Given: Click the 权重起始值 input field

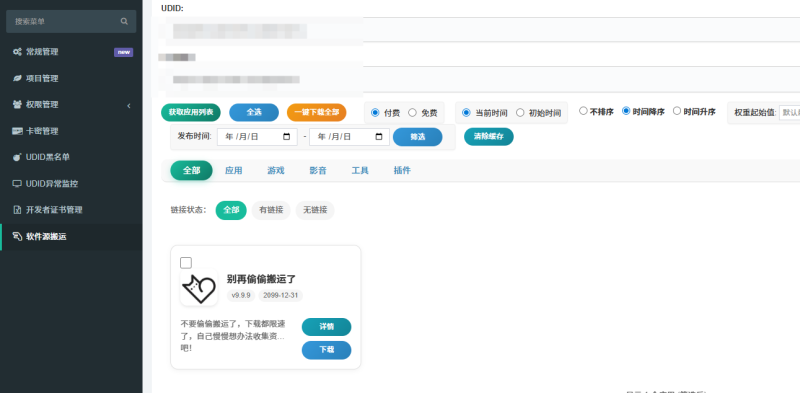Looking at the screenshot, I should pos(789,112).
